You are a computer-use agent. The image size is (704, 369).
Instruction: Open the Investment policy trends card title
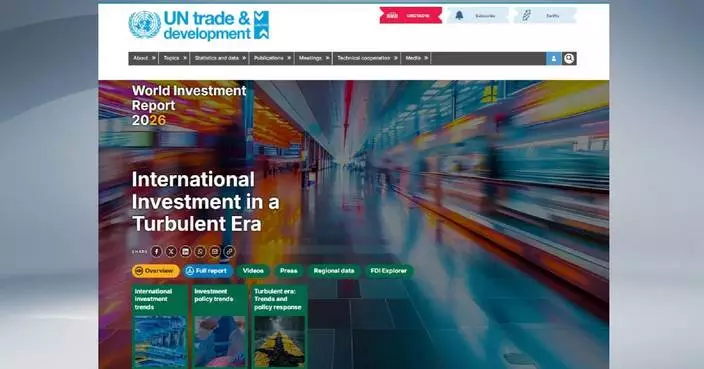(214, 295)
